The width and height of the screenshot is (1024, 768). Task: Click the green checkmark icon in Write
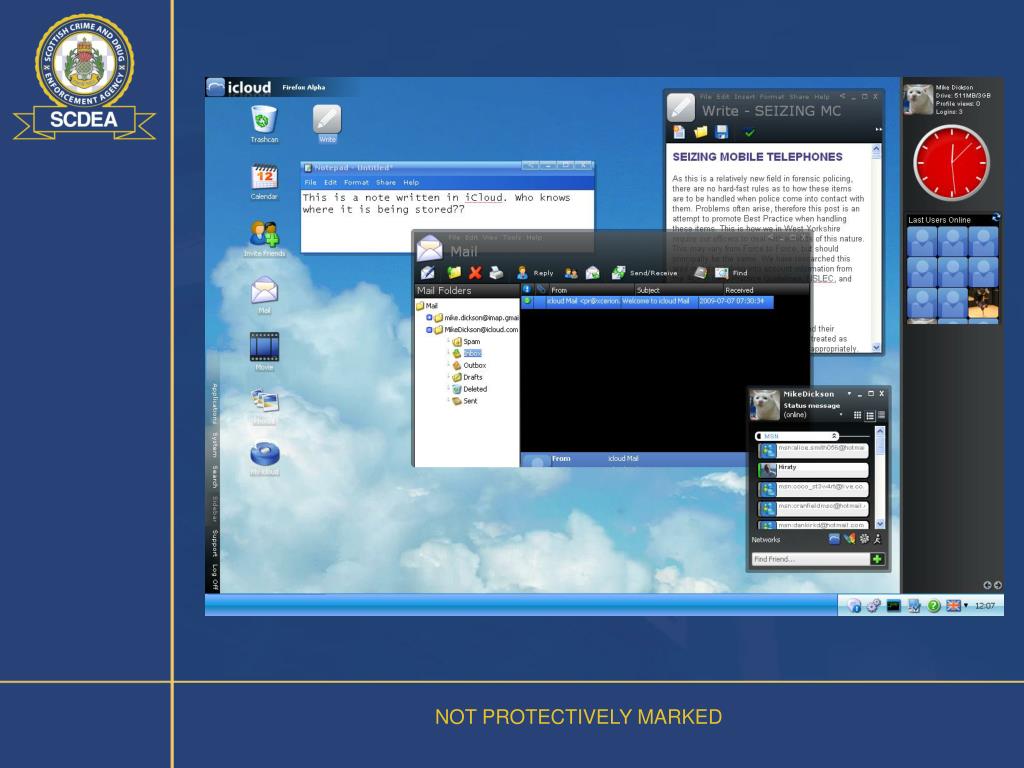click(x=749, y=133)
